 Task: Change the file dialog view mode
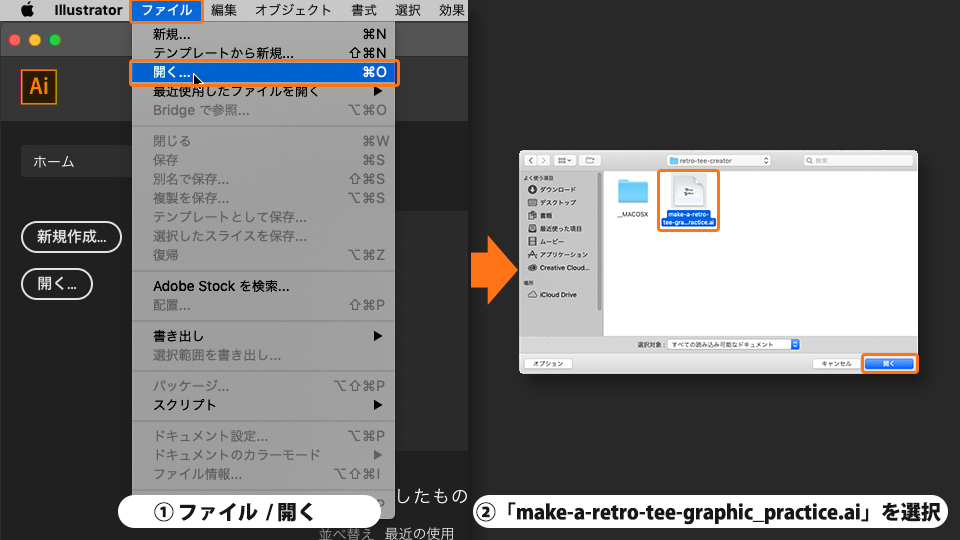(564, 160)
